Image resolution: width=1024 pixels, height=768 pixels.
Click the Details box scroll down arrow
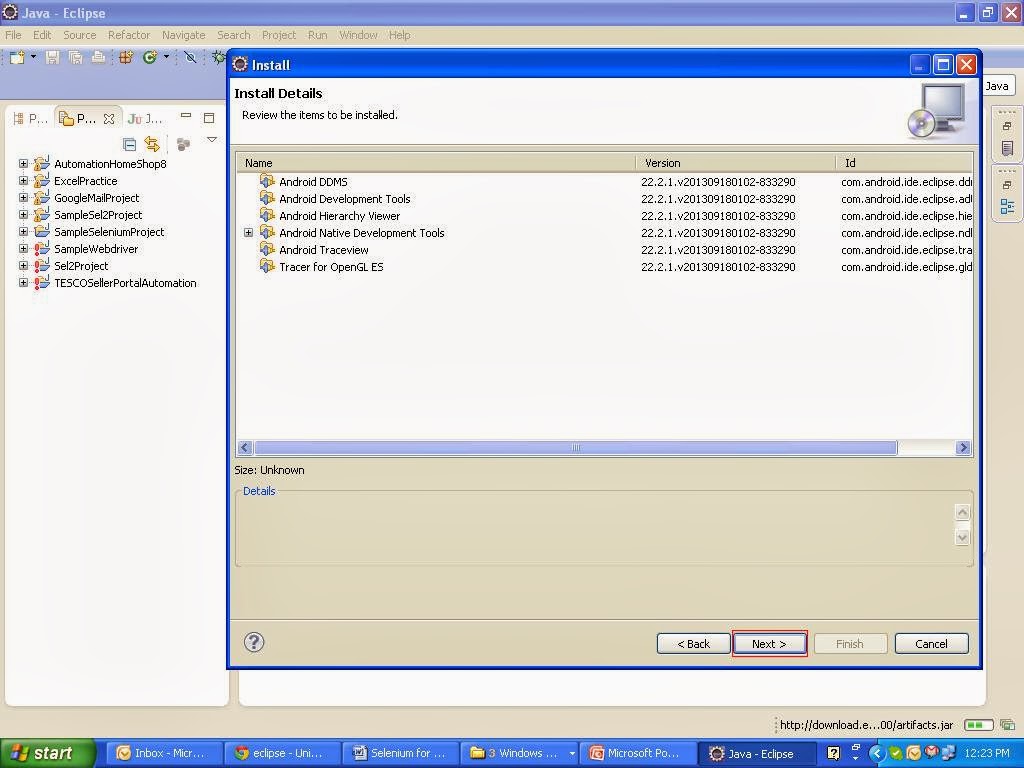coord(962,537)
